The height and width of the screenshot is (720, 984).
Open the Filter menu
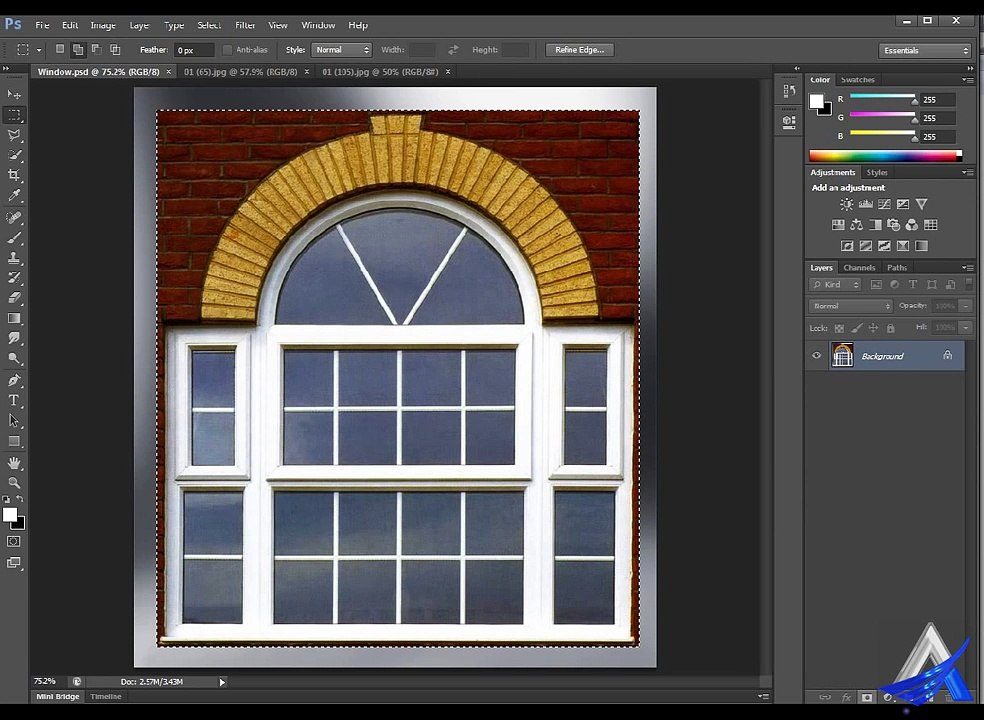coord(245,25)
